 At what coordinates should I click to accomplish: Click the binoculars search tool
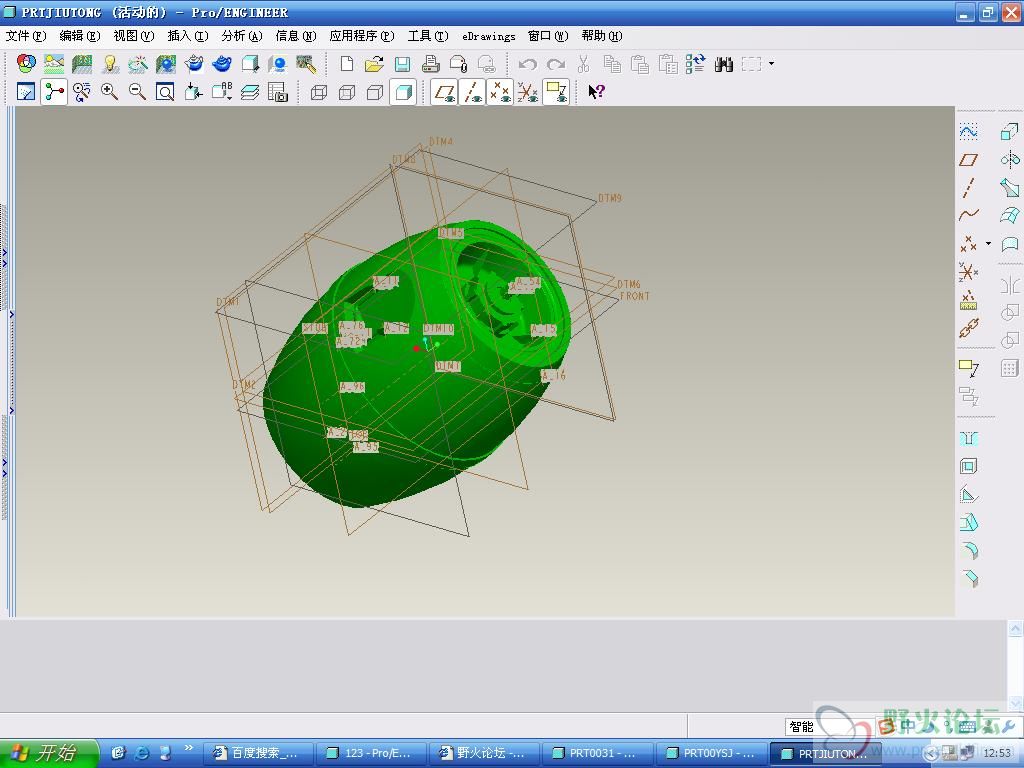[724, 64]
